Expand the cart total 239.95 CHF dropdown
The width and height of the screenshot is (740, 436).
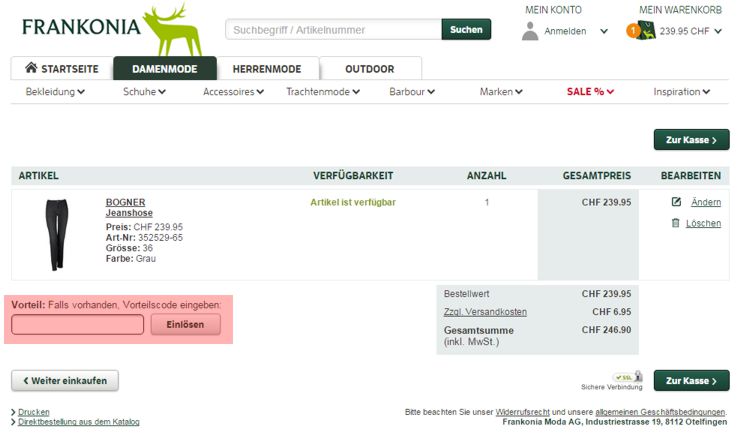[718, 31]
